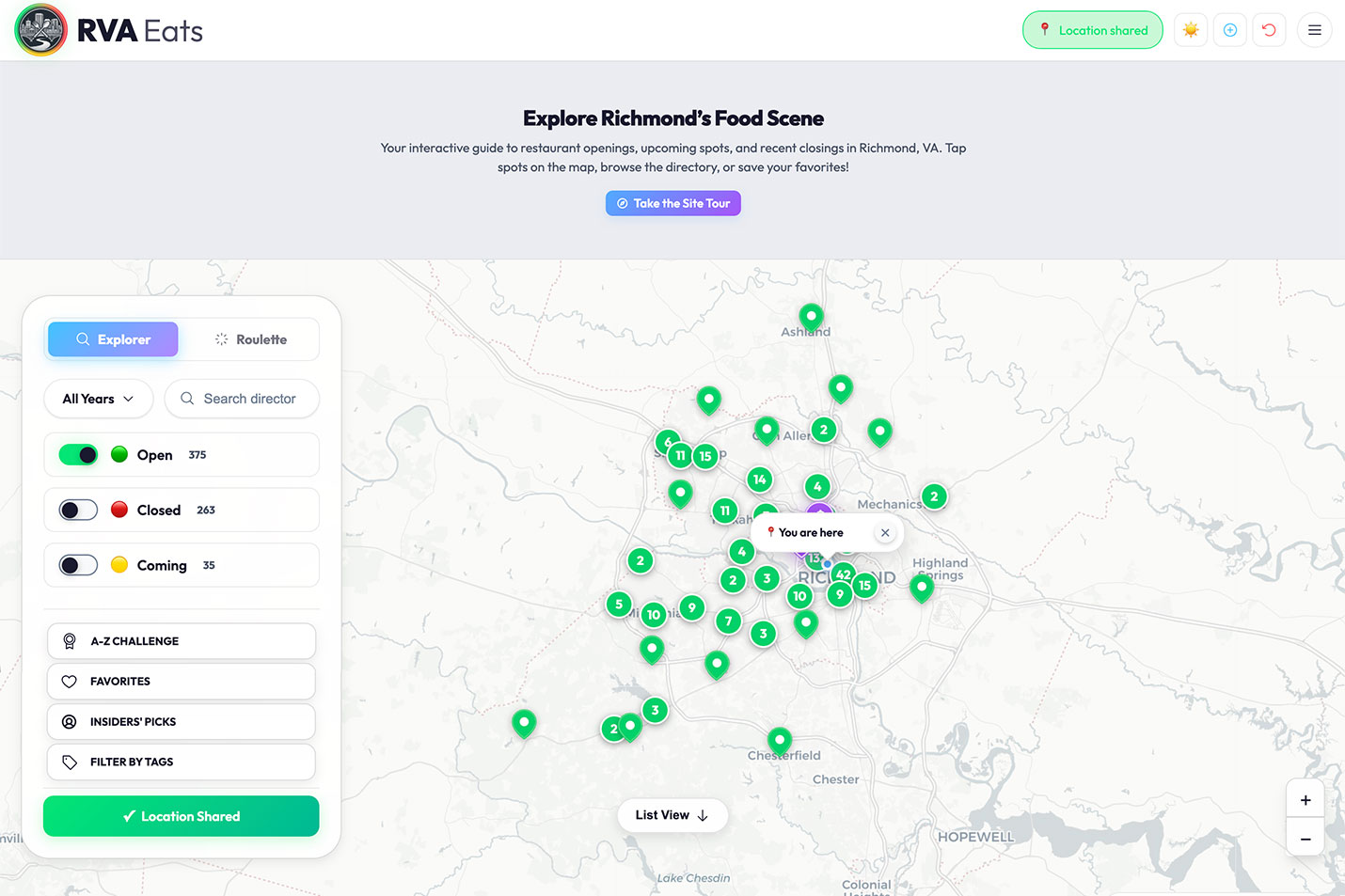The image size is (1345, 896).
Task: Open Insiders' Picks
Action: click(x=182, y=722)
